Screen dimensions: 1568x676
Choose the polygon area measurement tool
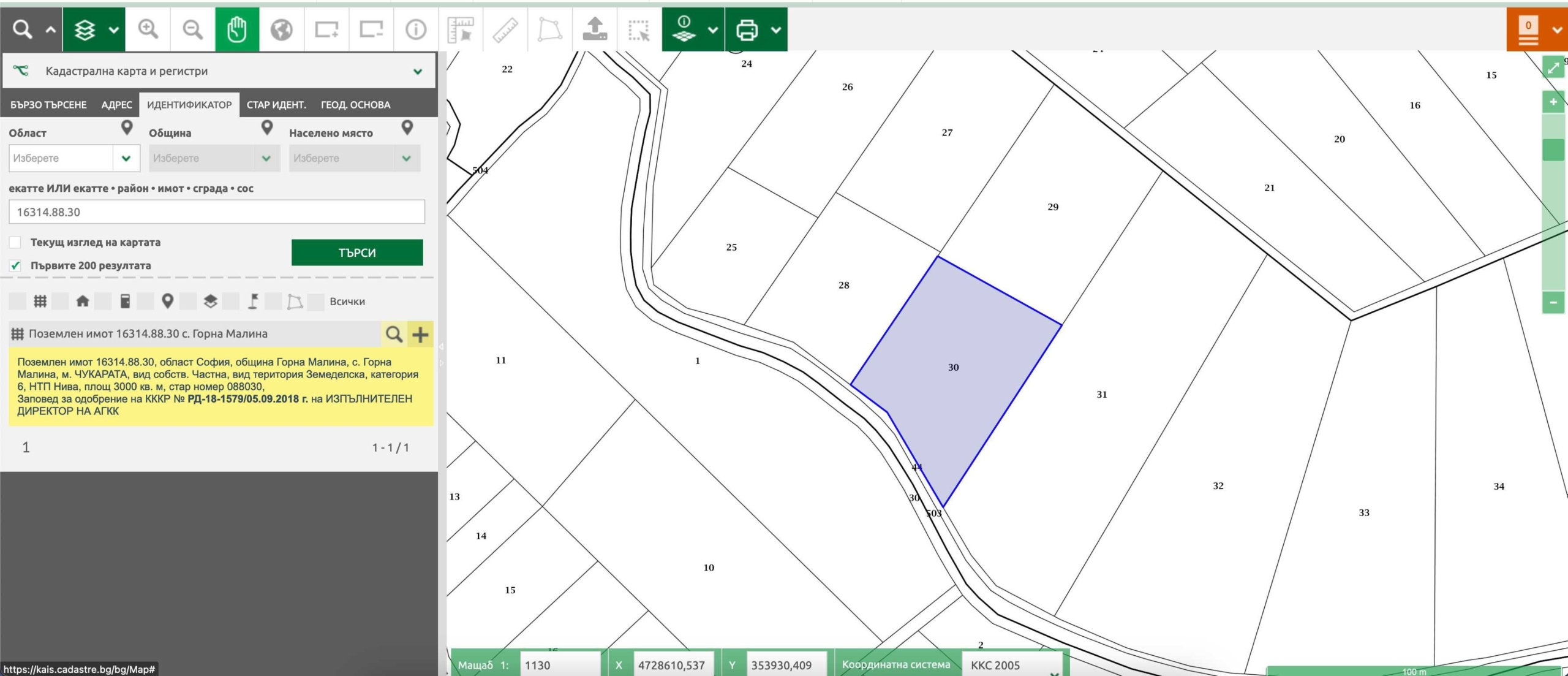(550, 29)
